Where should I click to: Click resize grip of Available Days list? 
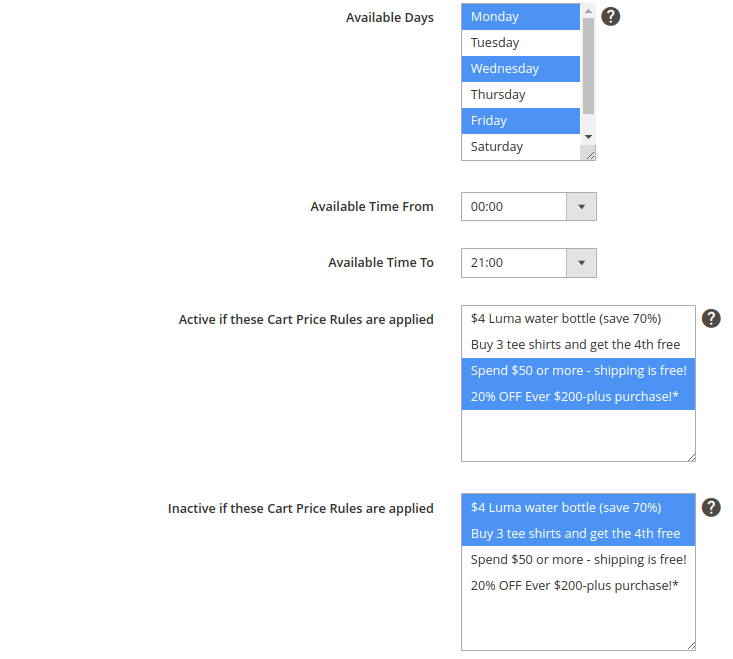click(x=590, y=155)
